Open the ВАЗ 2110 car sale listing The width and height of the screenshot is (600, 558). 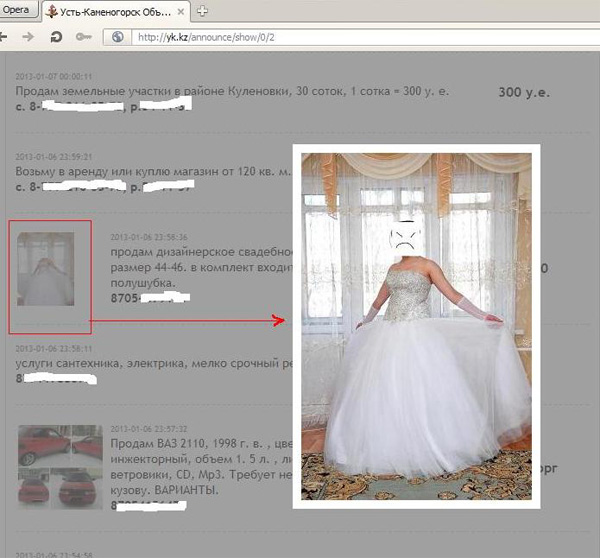point(200,443)
